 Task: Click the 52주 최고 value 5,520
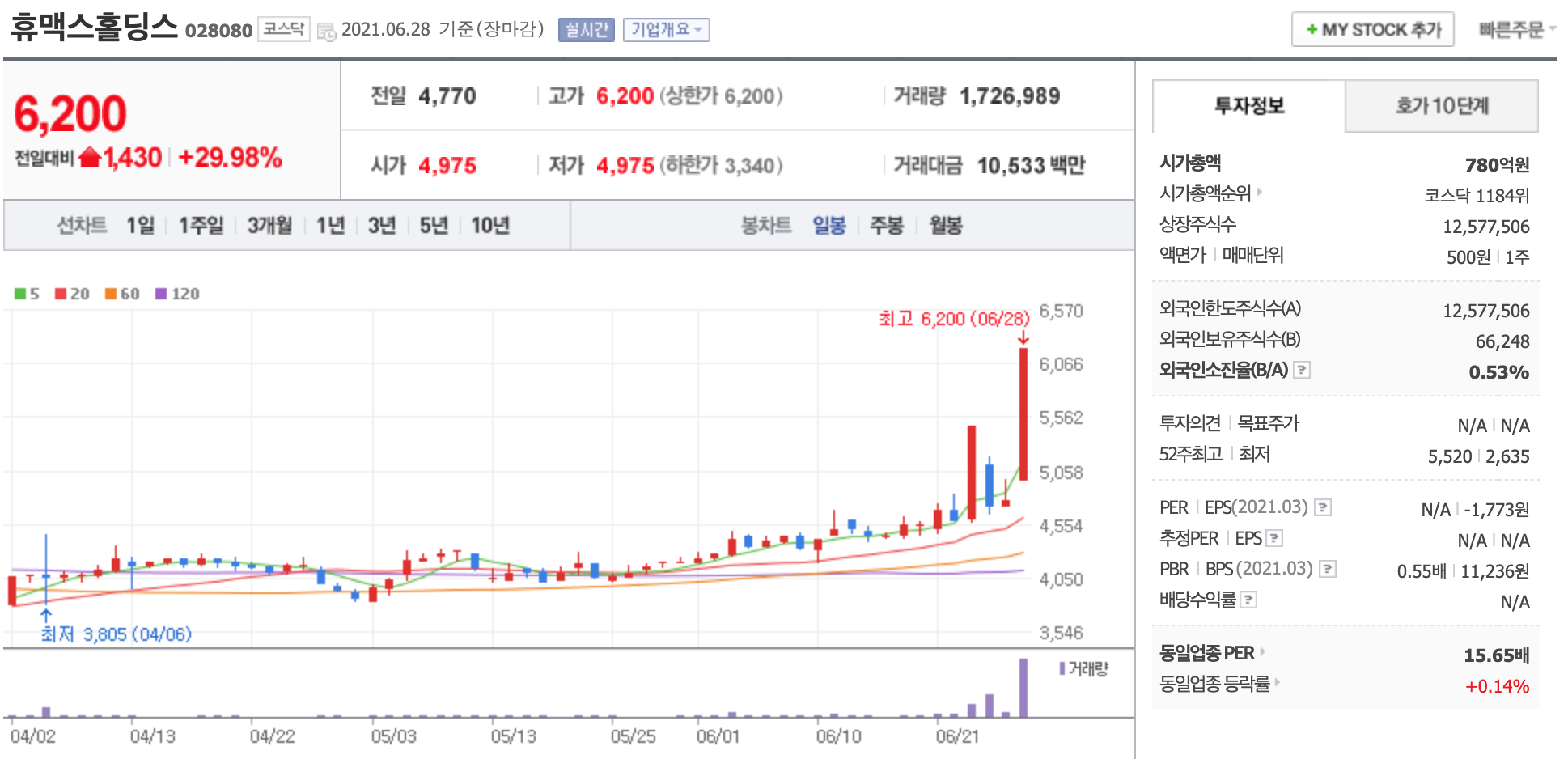pos(1450,456)
